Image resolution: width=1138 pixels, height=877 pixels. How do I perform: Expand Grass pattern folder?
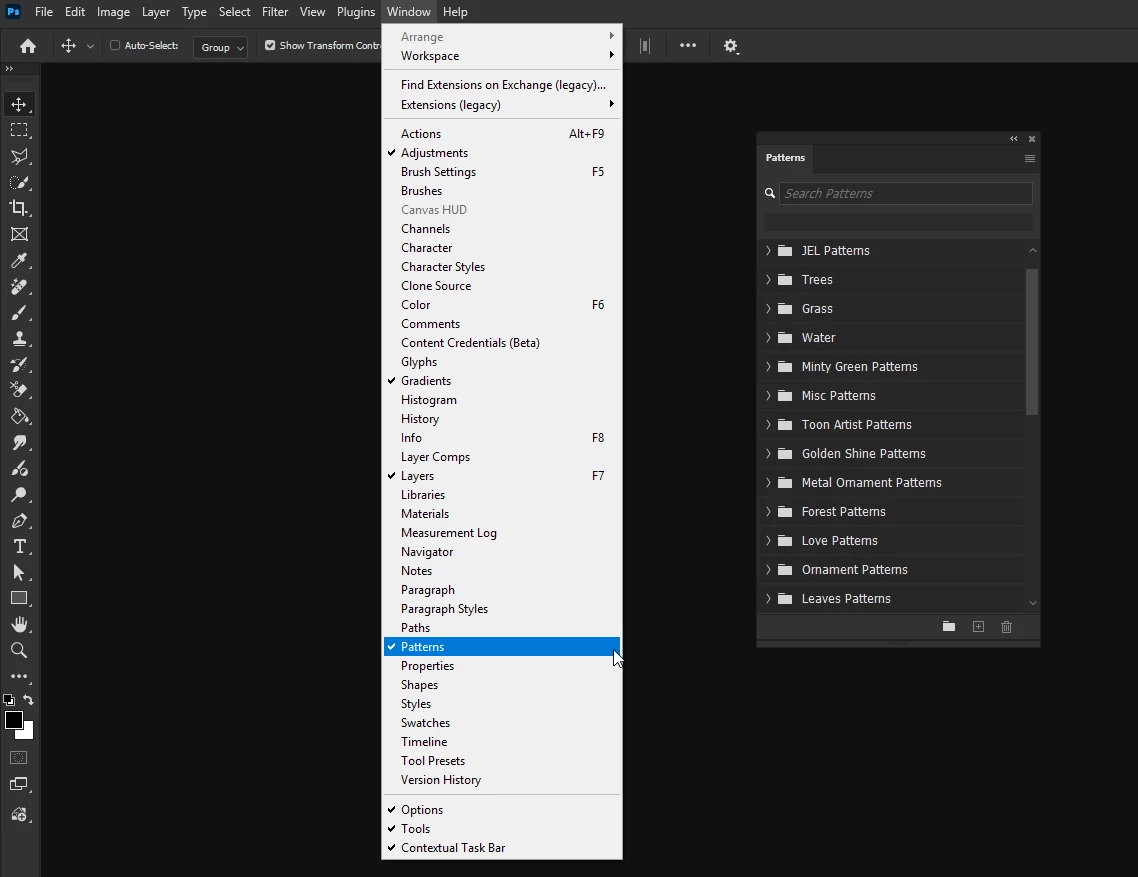click(x=768, y=309)
